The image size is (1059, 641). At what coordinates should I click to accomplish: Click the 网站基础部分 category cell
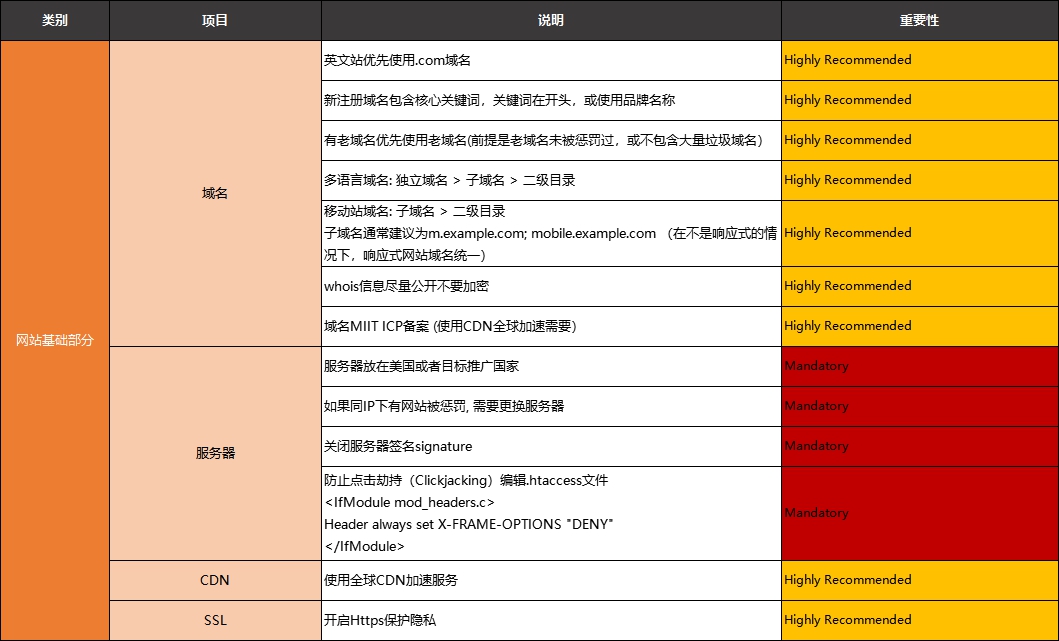(x=55, y=340)
